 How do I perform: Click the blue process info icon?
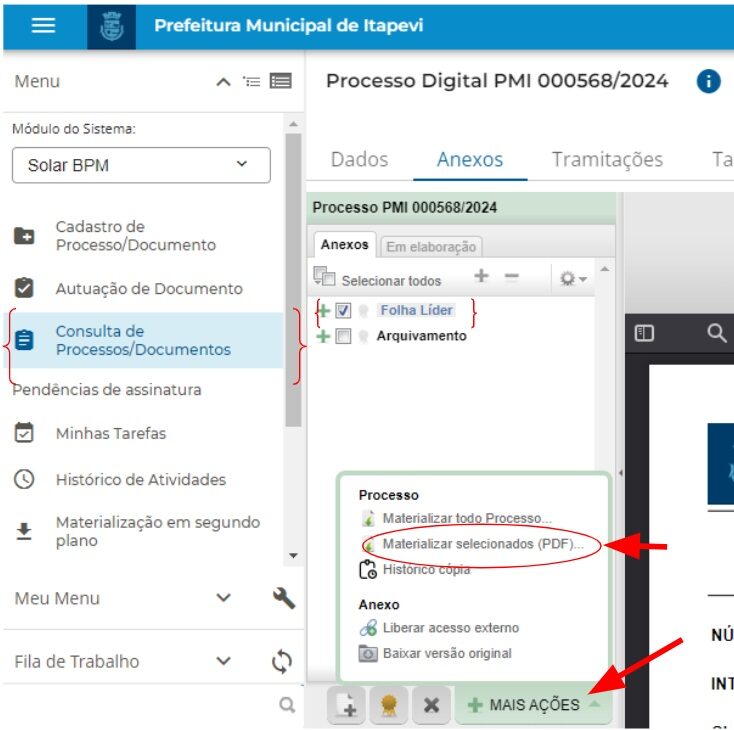(x=708, y=82)
